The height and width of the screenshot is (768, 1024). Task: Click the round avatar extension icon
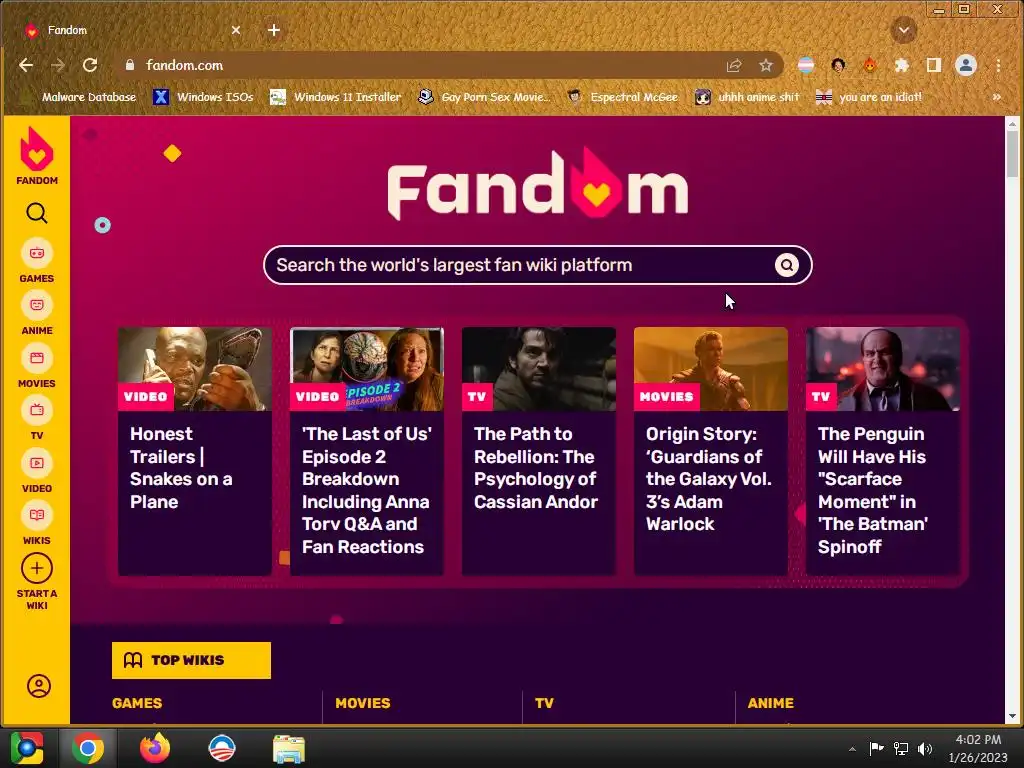(x=838, y=65)
